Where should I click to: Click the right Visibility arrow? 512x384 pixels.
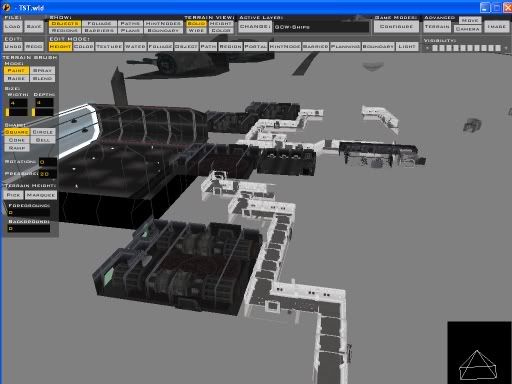point(506,48)
